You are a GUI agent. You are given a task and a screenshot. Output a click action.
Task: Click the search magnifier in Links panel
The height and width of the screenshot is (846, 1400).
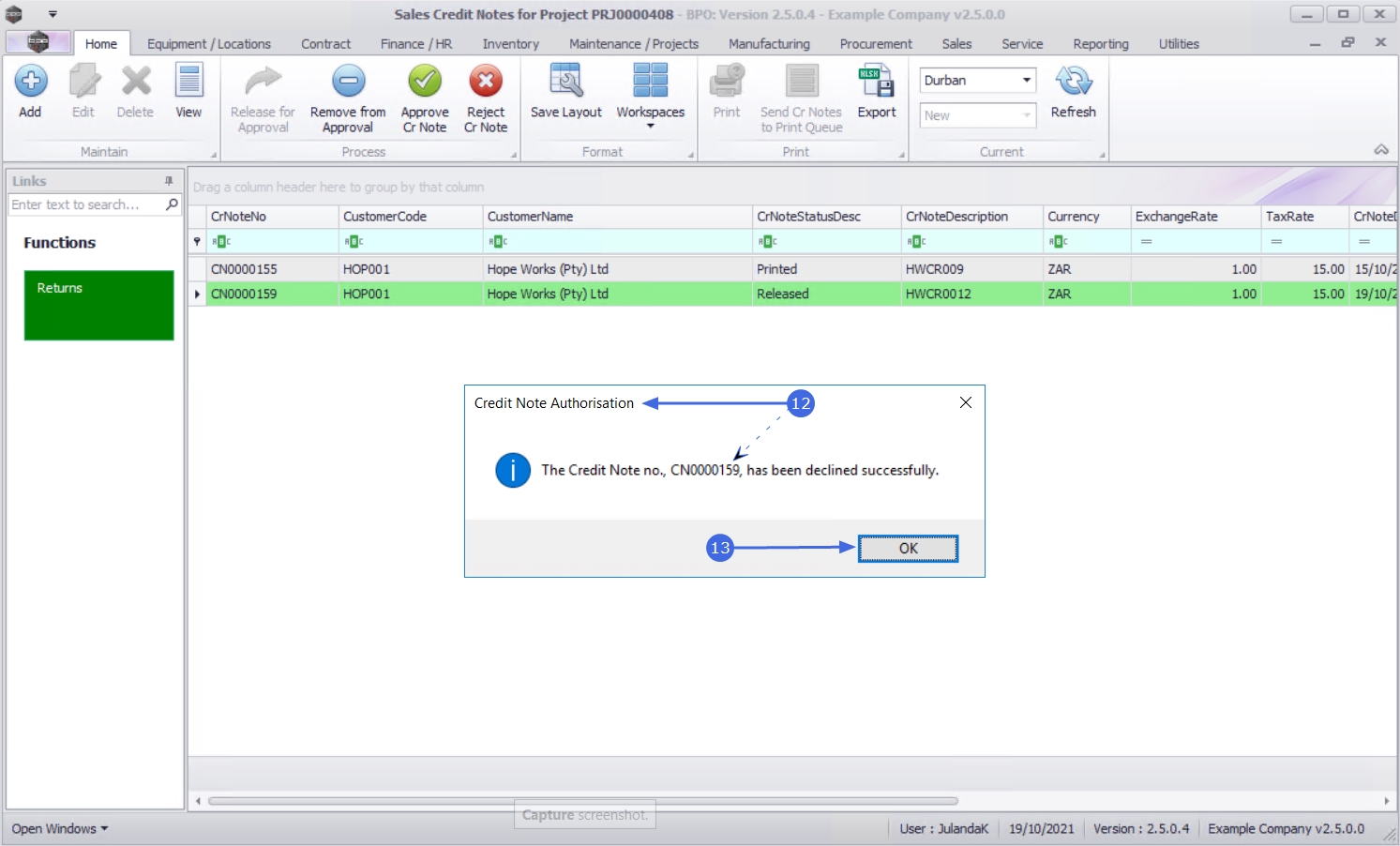[172, 204]
